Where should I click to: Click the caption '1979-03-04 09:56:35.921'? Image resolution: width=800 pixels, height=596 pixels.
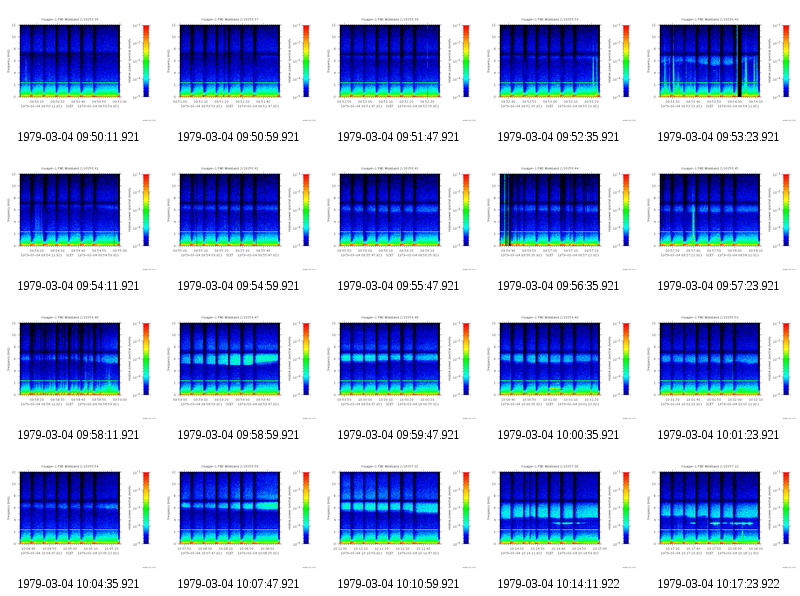[558, 286]
